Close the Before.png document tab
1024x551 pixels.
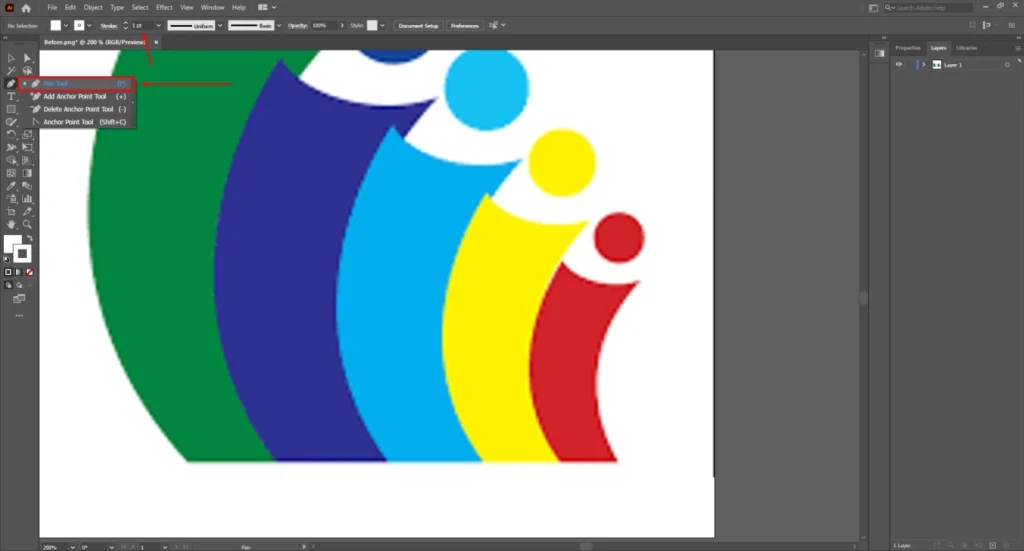(x=156, y=42)
